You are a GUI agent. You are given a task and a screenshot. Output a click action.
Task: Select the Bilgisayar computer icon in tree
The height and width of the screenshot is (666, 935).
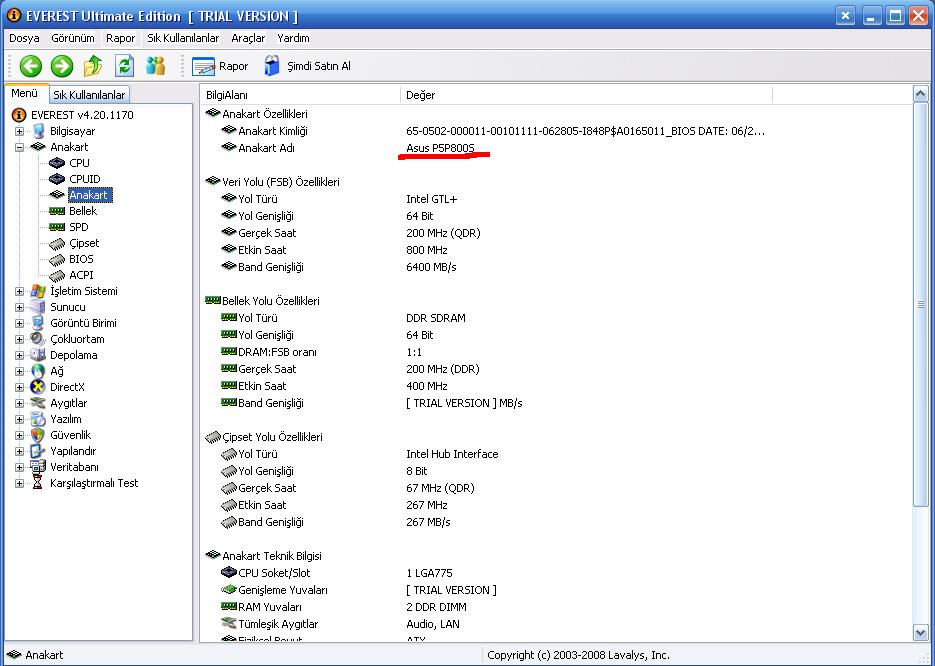coord(38,131)
